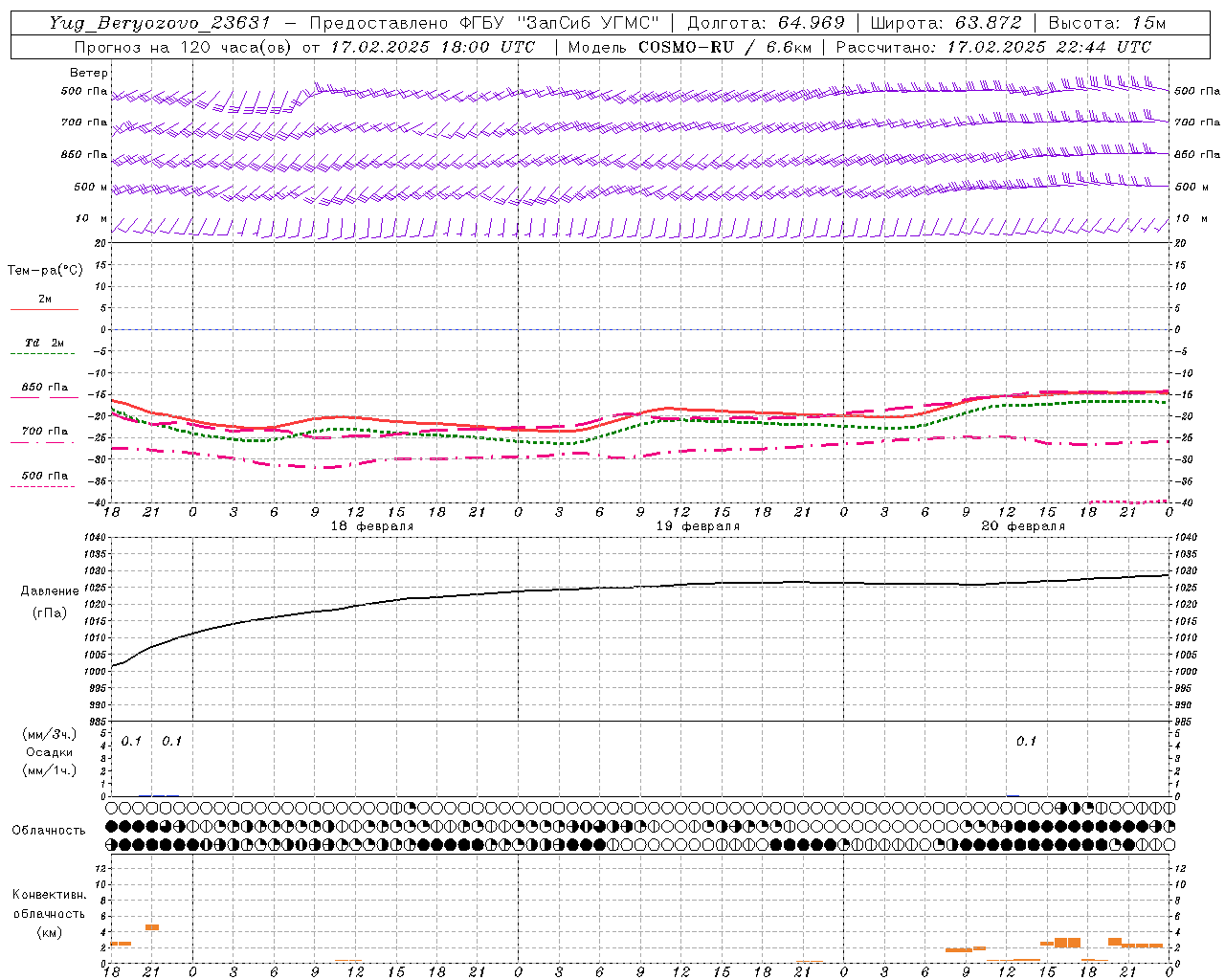Select the 2м temperature legend entry
Viewport: 1225px width, 980px height.
click(x=45, y=300)
